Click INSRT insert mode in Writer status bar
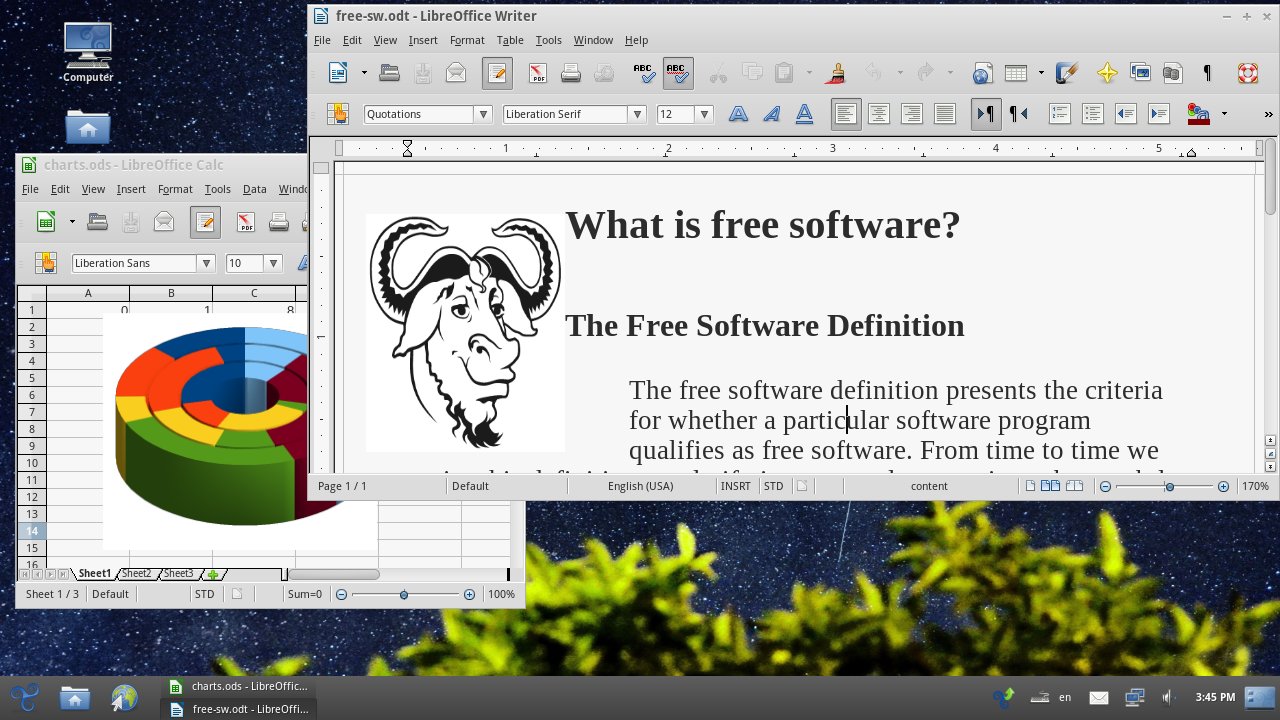The width and height of the screenshot is (1280, 720). pos(735,486)
